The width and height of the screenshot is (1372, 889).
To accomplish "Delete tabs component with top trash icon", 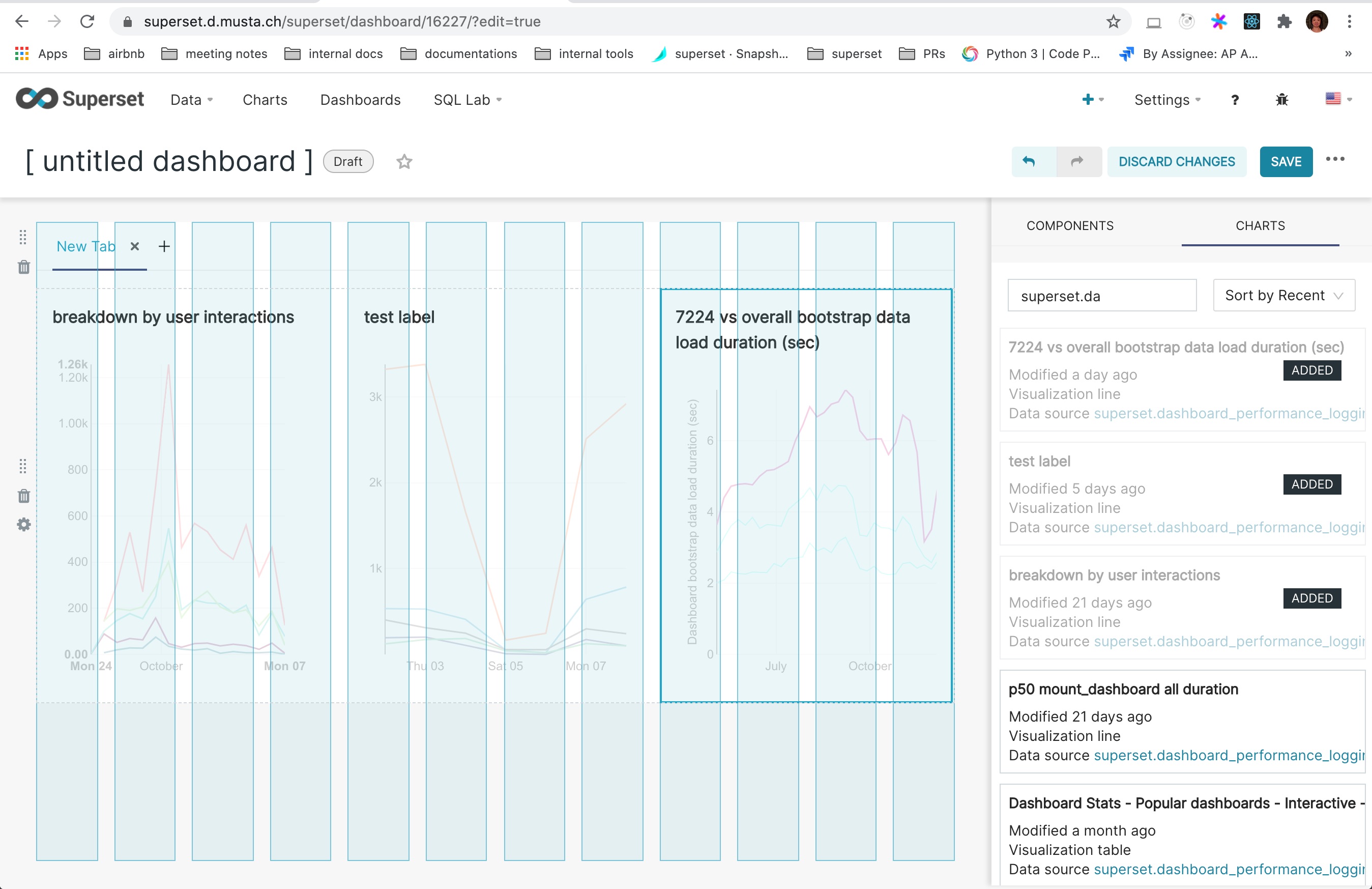I will tap(23, 267).
